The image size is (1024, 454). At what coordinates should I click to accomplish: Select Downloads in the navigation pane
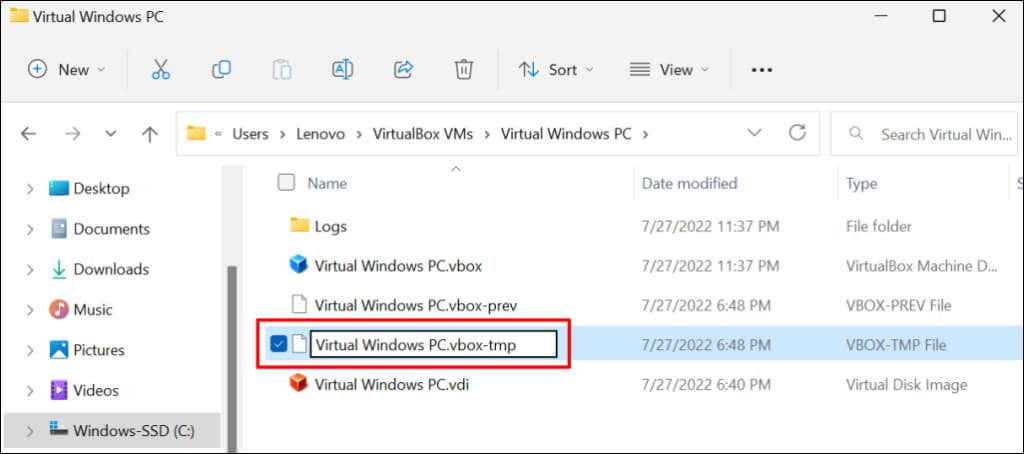111,269
